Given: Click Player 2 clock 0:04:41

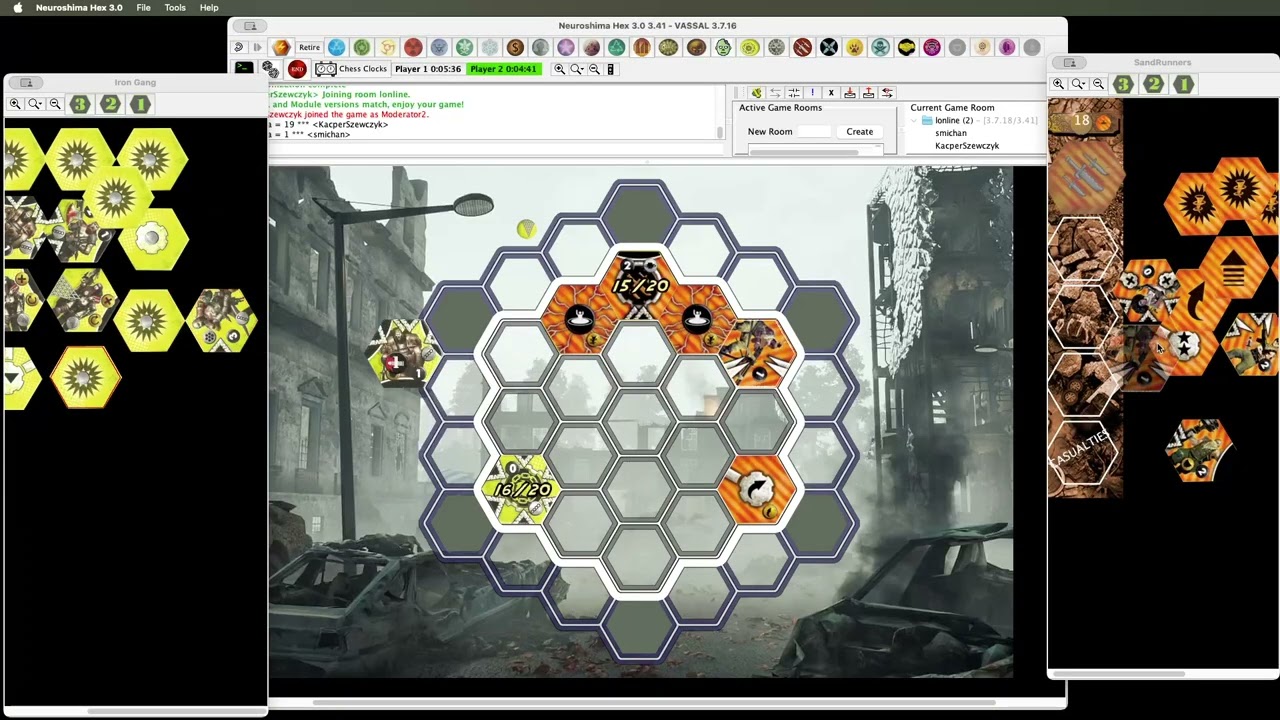Looking at the screenshot, I should point(504,69).
